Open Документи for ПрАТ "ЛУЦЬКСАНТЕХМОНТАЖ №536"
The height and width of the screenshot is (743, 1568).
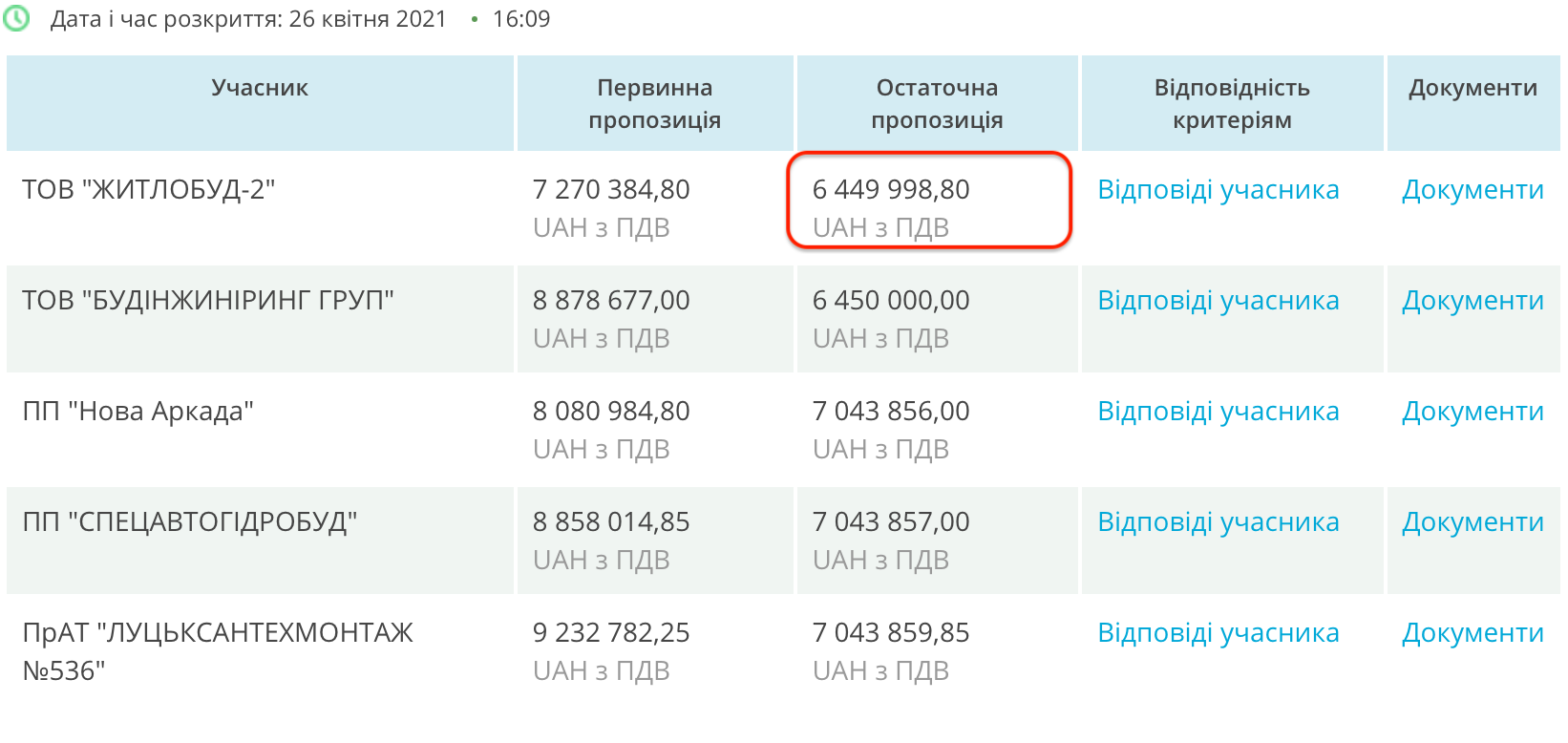(x=1473, y=633)
